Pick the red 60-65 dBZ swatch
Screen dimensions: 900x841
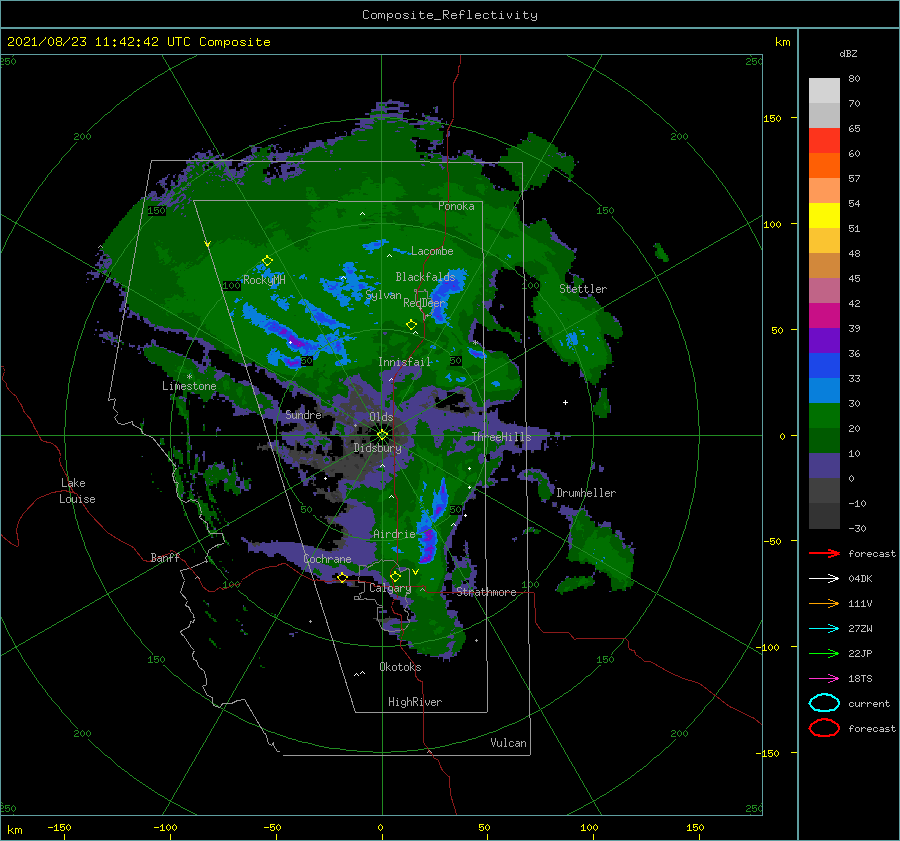(824, 141)
